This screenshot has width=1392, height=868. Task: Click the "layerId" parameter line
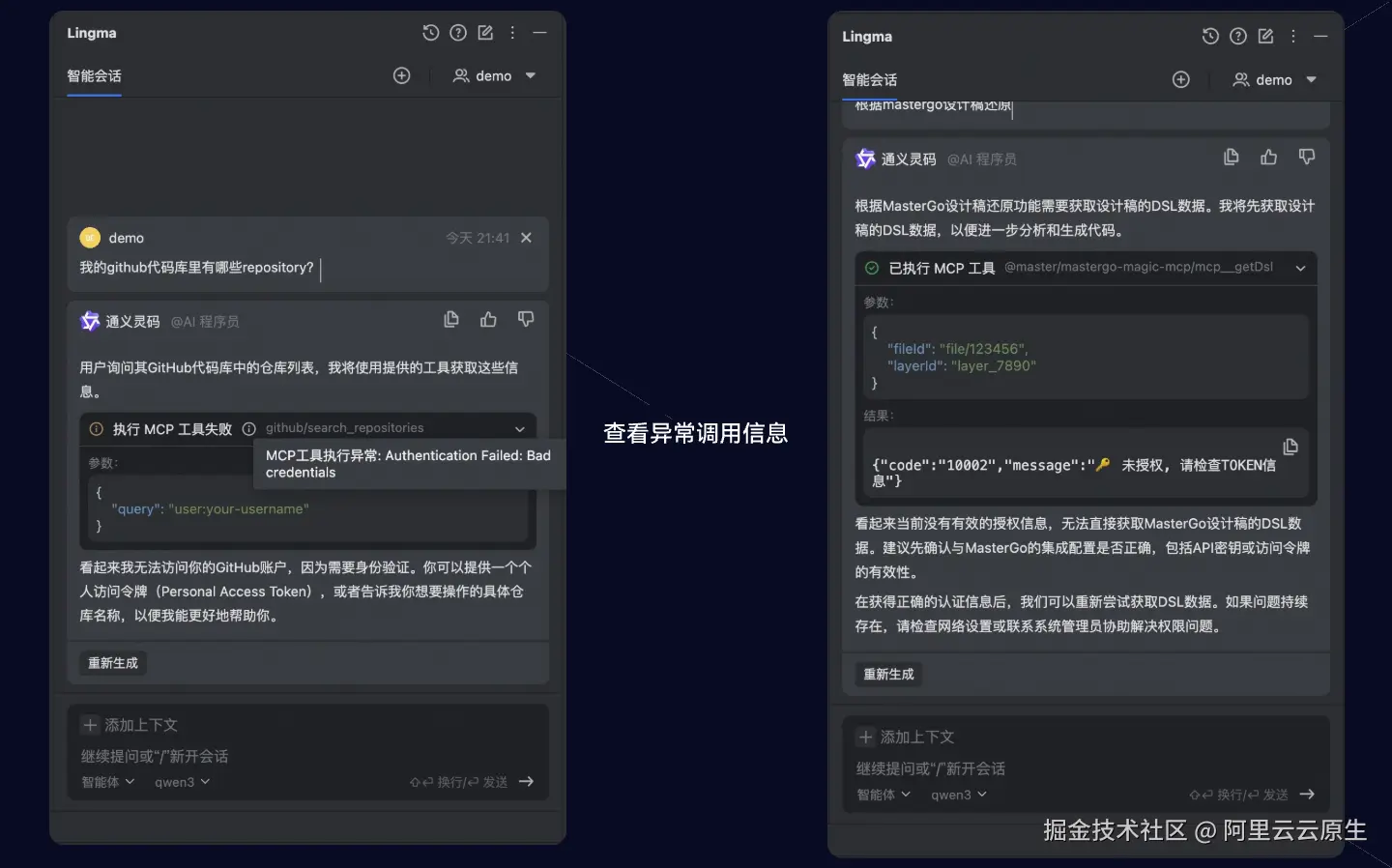point(962,366)
